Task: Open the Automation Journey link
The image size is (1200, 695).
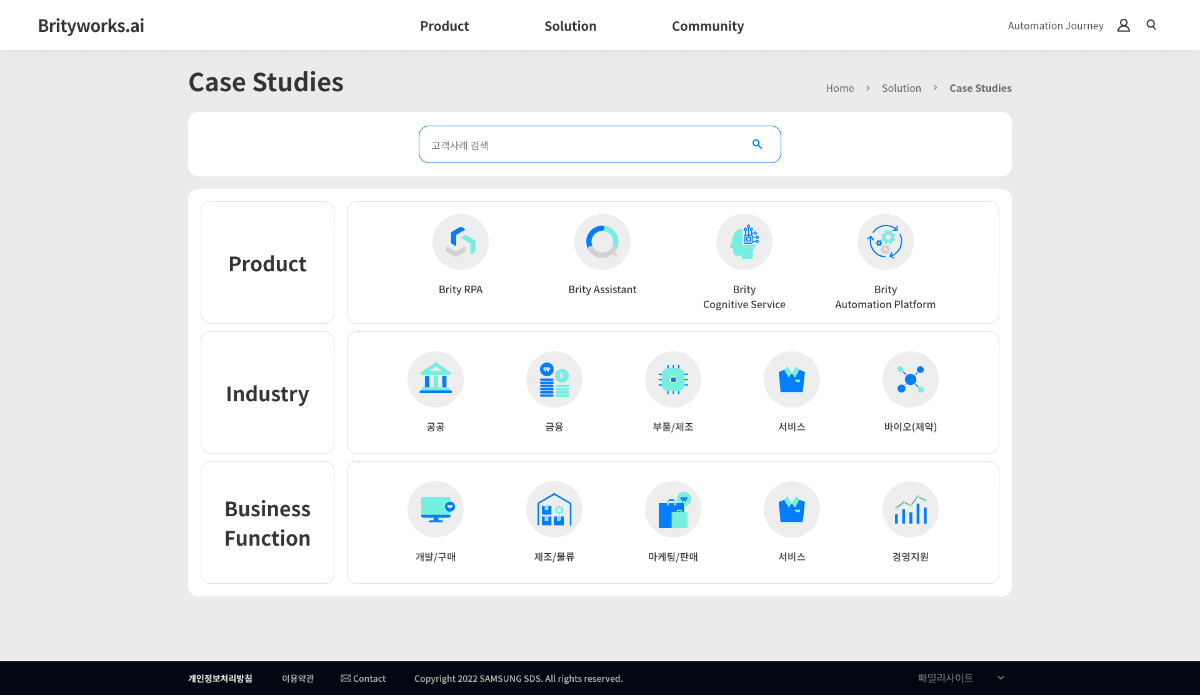Action: point(1056,26)
